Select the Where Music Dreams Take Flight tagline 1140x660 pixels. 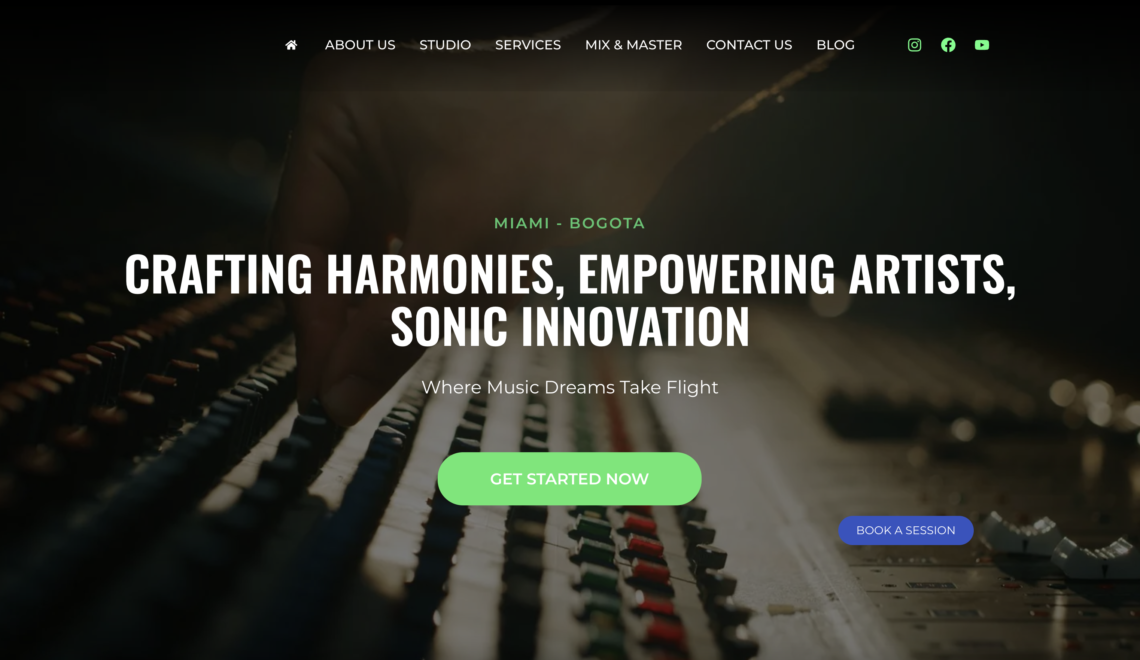coord(569,387)
